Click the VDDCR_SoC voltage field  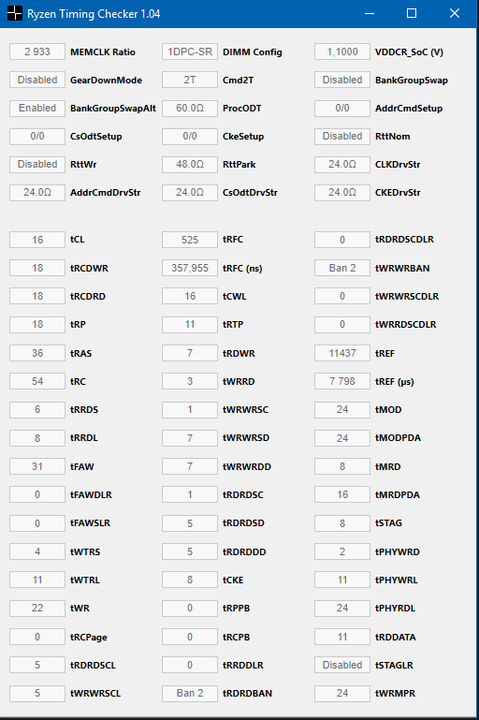[x=342, y=52]
